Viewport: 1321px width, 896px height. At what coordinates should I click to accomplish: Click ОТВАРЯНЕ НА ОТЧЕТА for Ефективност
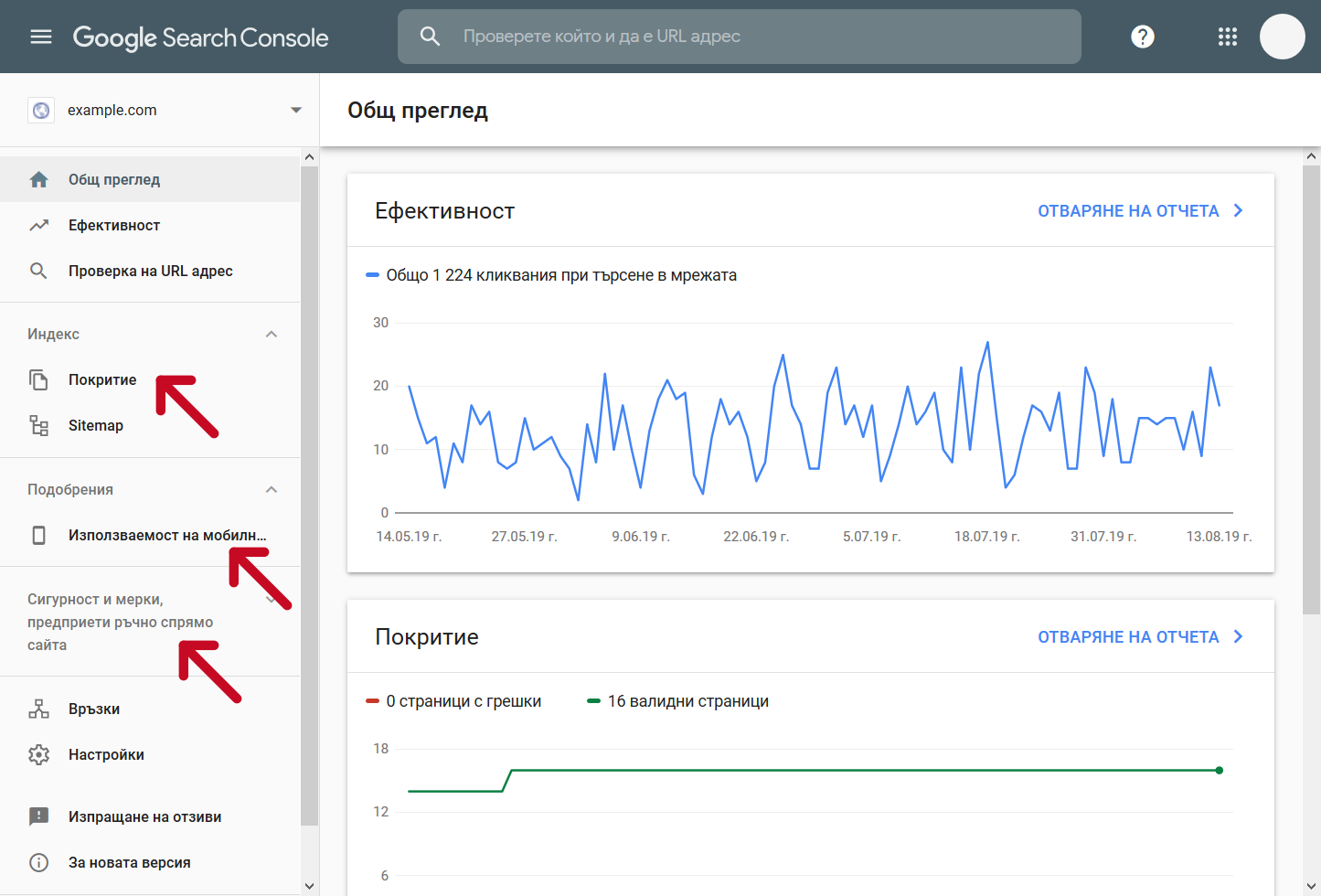[x=1128, y=211]
